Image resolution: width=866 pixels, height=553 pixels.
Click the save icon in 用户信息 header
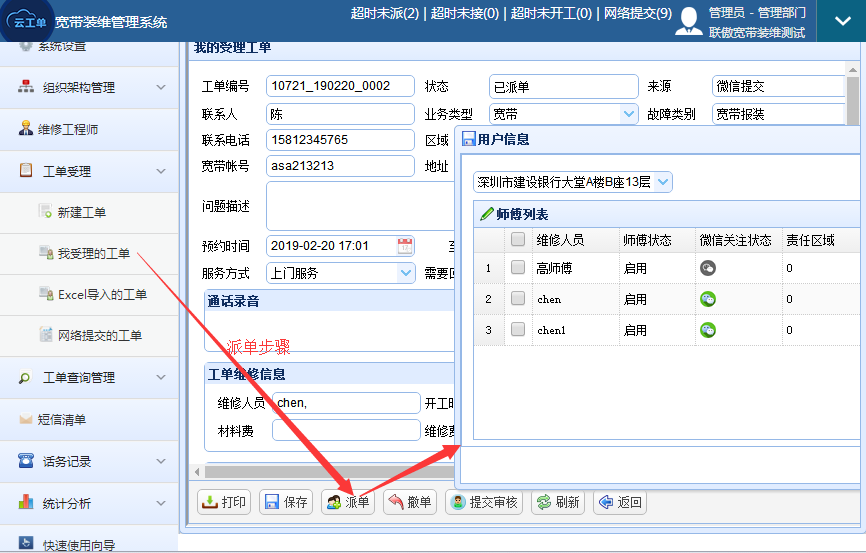[x=468, y=140]
